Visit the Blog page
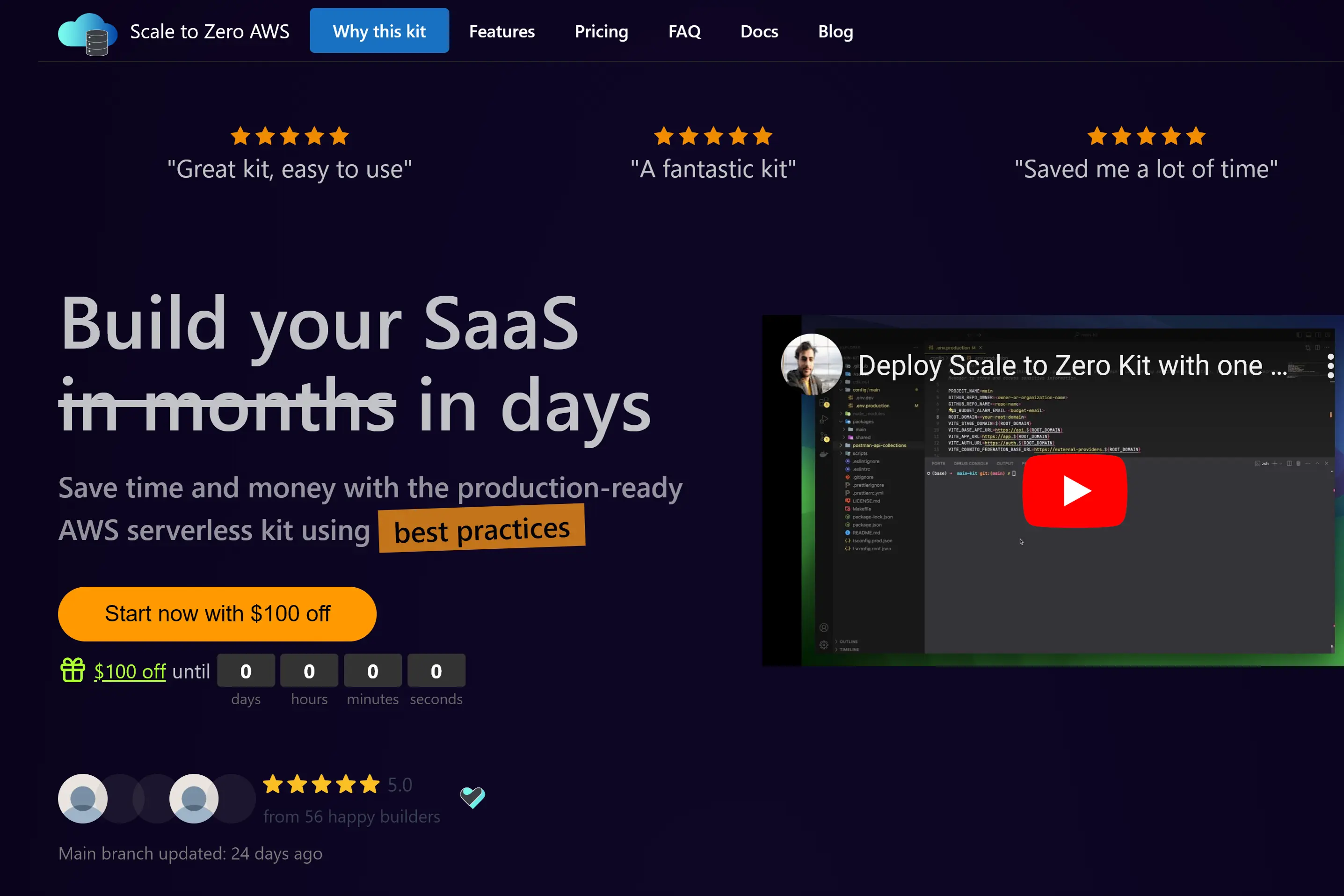Screen dimensions: 1344x896 pos(835,31)
